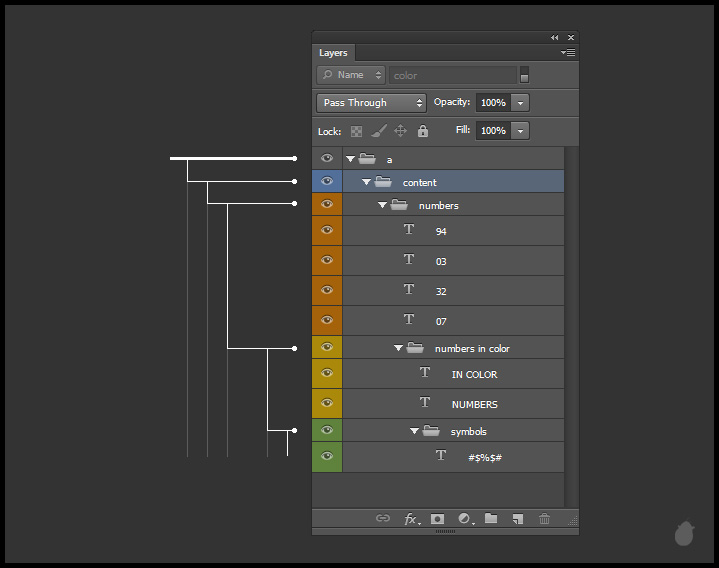Open the Pass Through blend mode dropdown
Viewport: 719px width, 568px height.
tap(371, 103)
